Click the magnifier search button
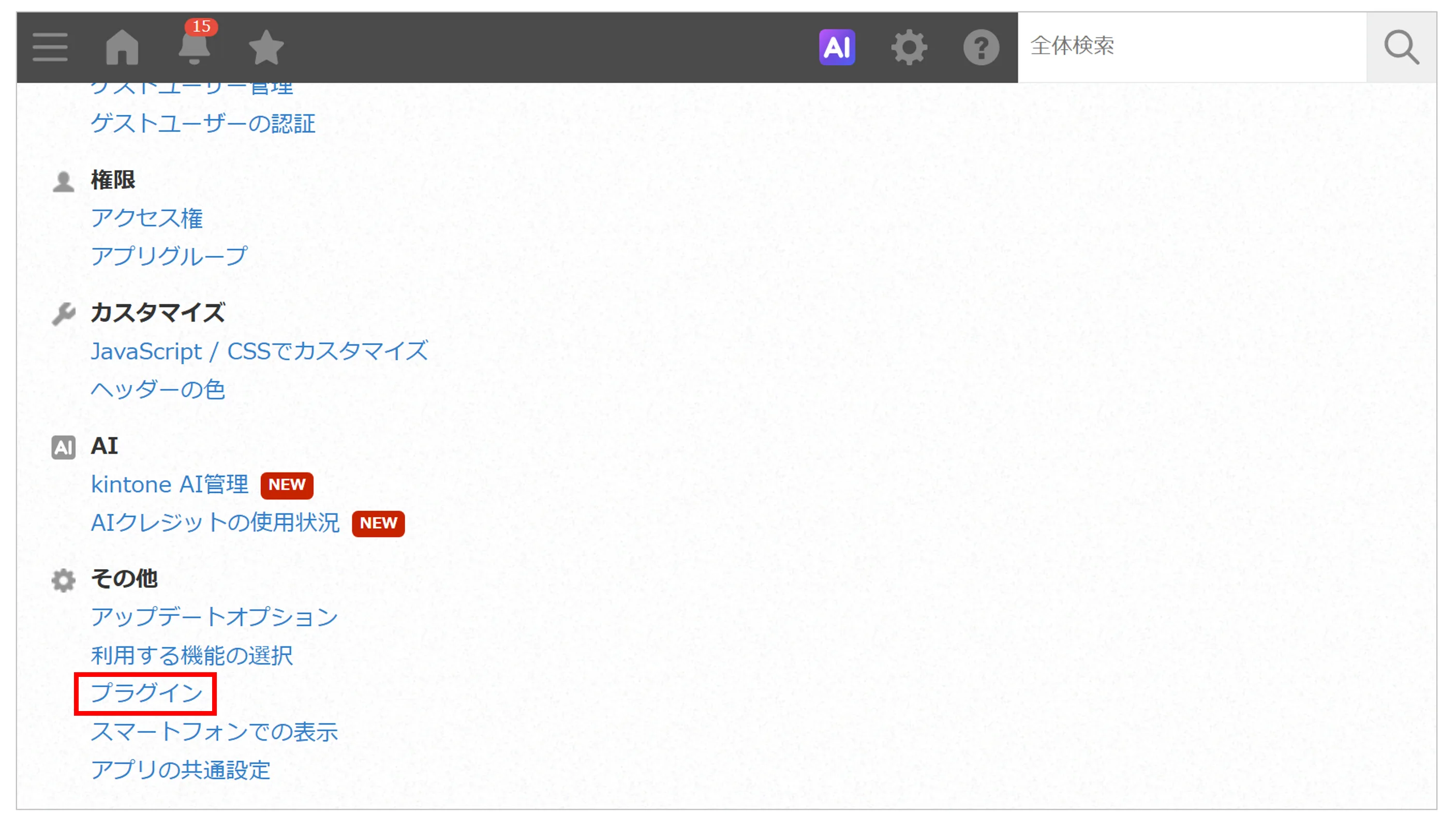 1402,47
